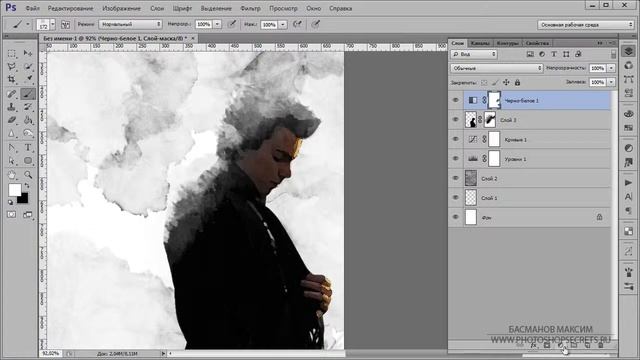Reset default foreground and background colors
The width and height of the screenshot is (640, 360).
11,202
